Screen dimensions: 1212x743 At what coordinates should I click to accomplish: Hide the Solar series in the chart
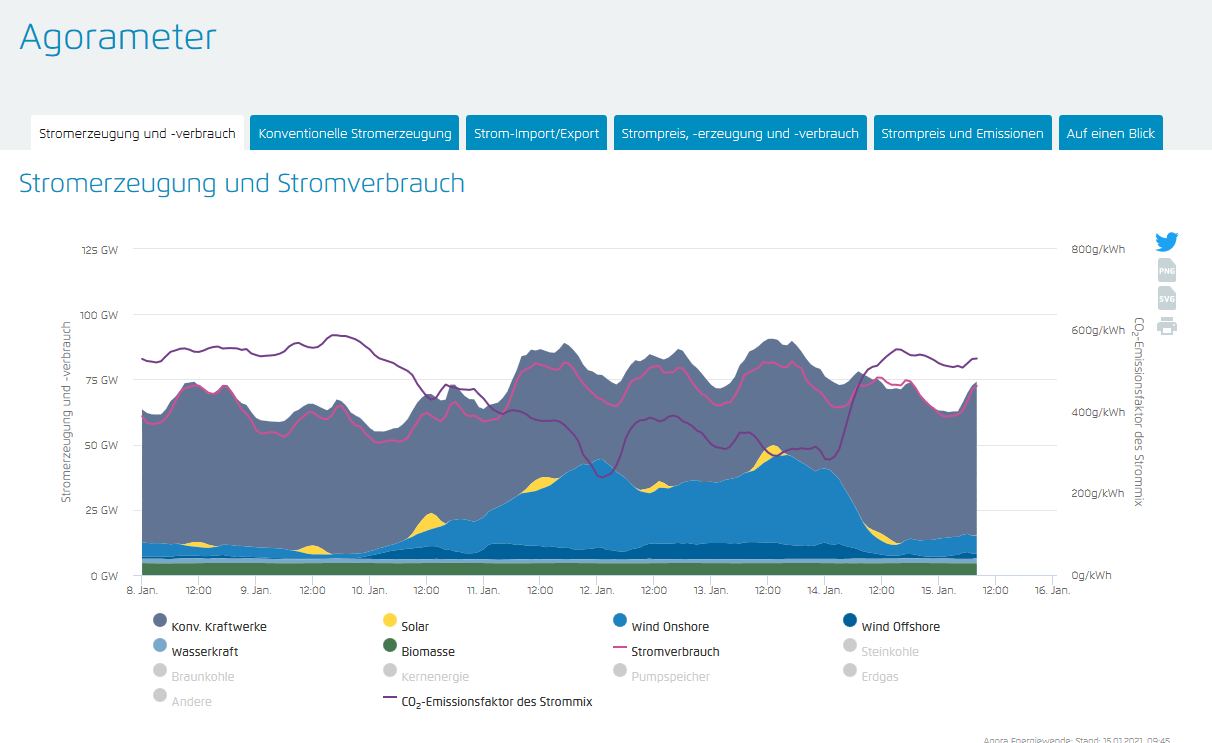tap(406, 627)
